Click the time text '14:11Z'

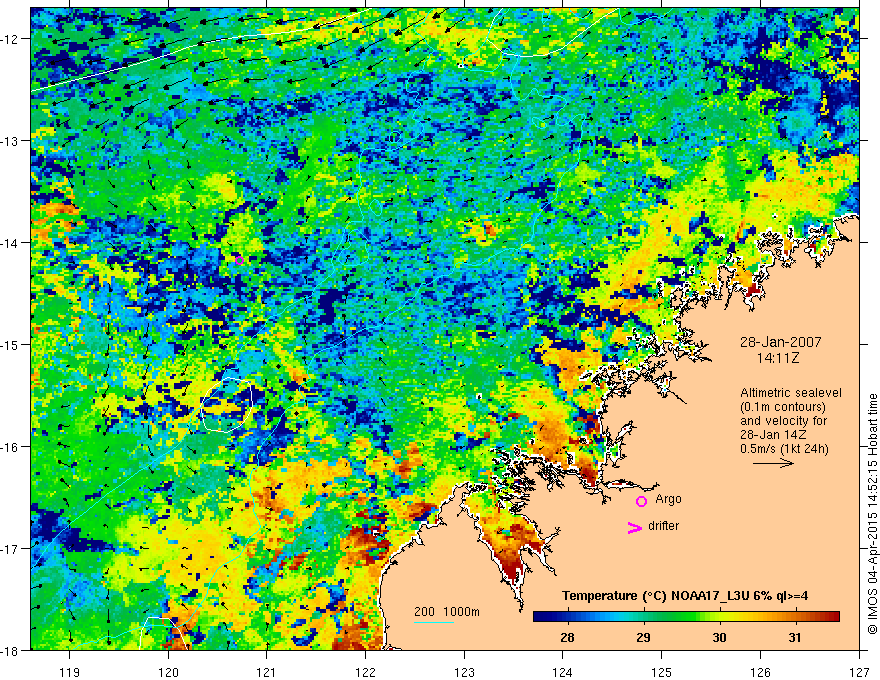(x=777, y=357)
